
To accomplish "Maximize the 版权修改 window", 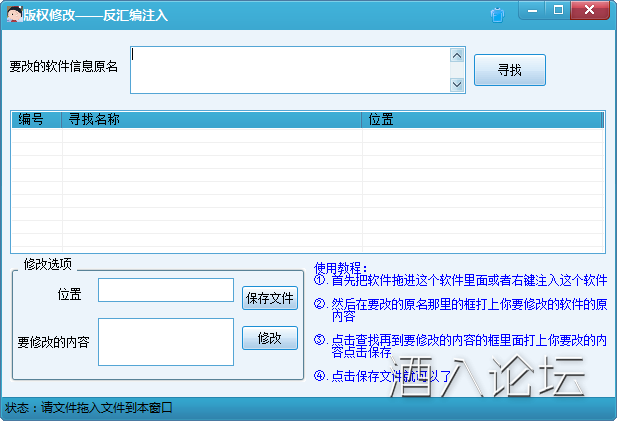I will 559,11.
